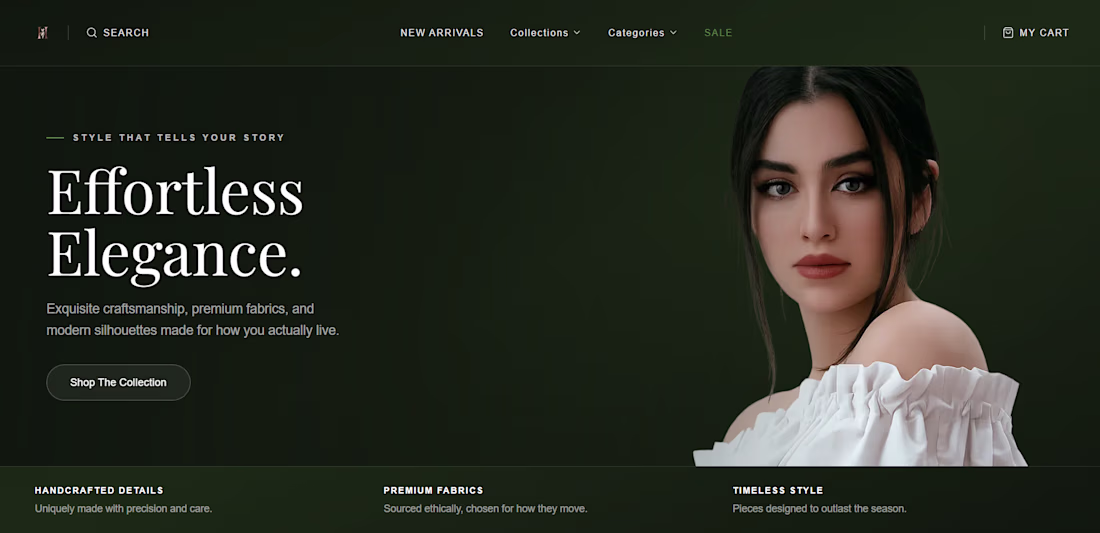This screenshot has width=1100, height=533.
Task: Visit the SALE page
Action: click(x=718, y=33)
